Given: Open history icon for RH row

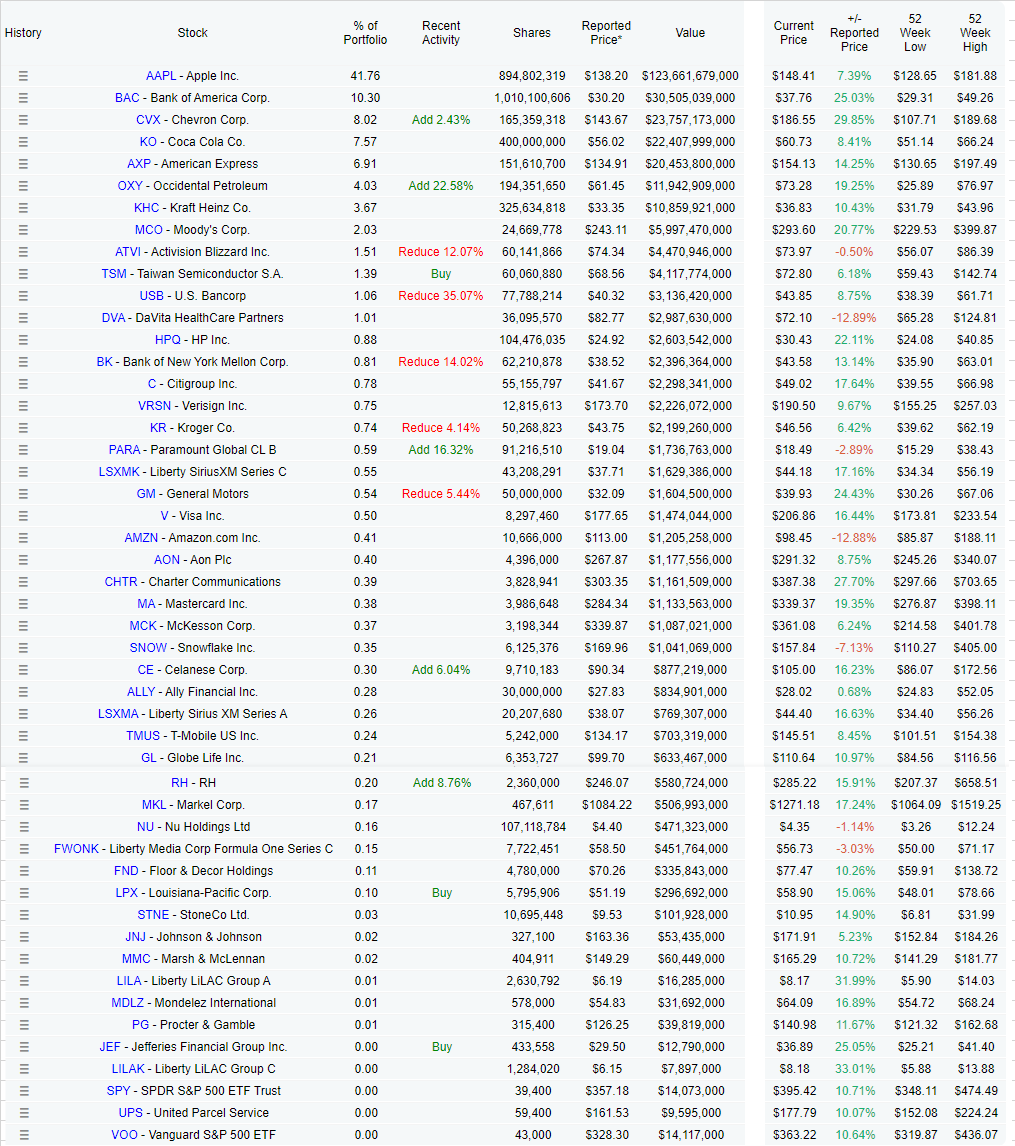Looking at the screenshot, I should 24,783.
